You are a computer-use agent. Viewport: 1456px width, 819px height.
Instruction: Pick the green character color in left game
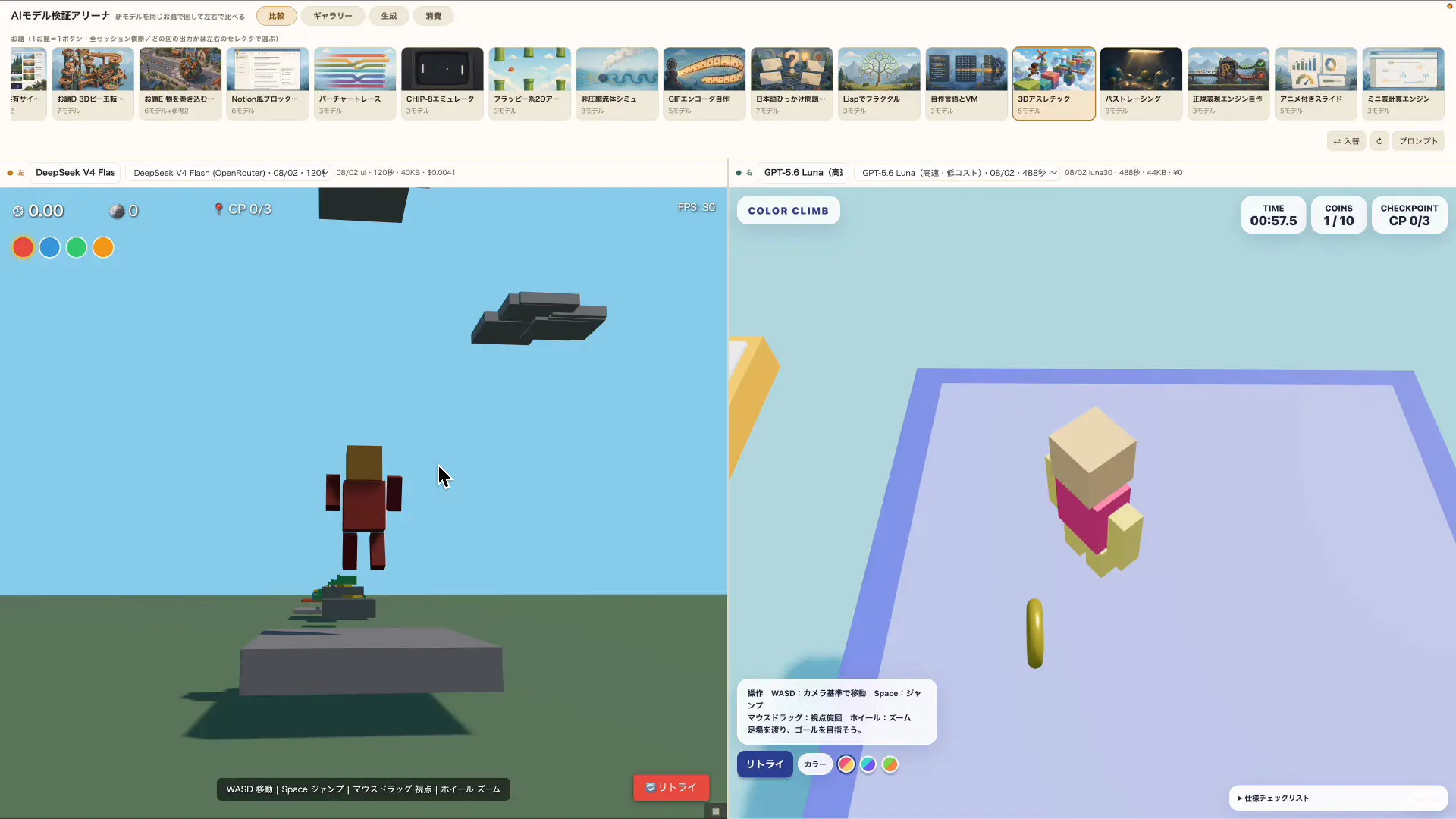(x=76, y=247)
